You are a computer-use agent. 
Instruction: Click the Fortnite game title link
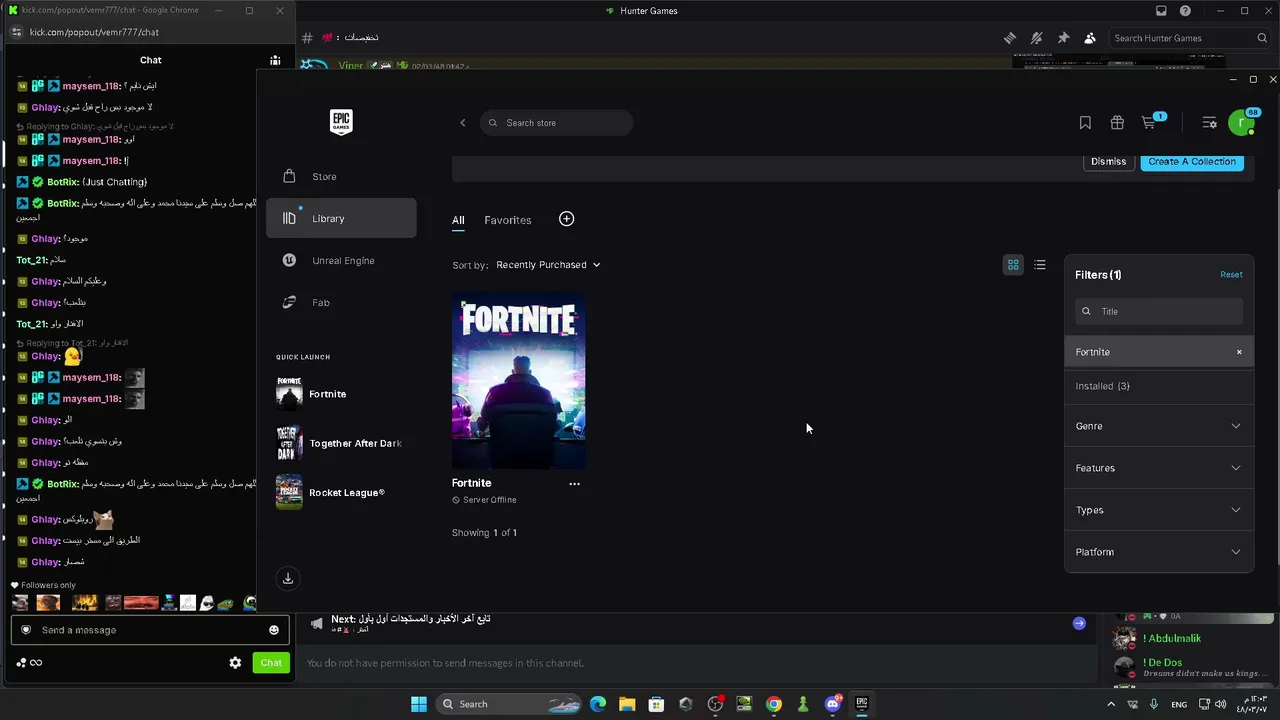pyautogui.click(x=472, y=483)
